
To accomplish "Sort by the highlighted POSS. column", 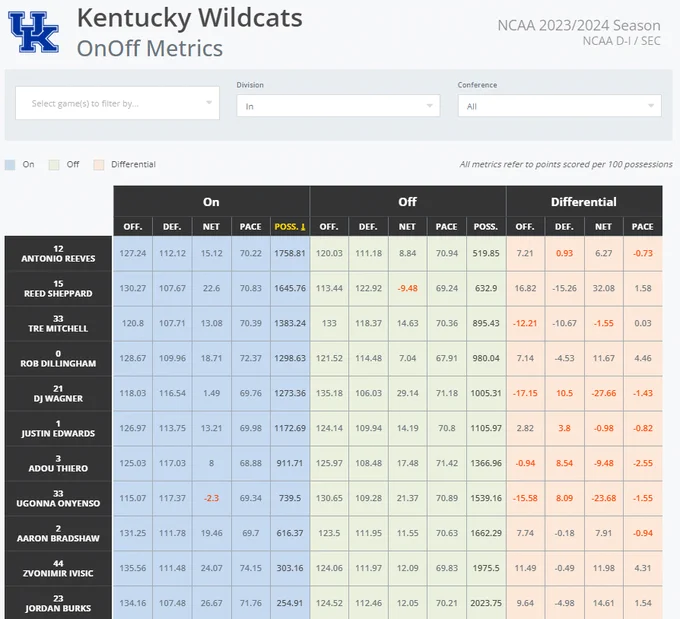I will click(x=290, y=226).
